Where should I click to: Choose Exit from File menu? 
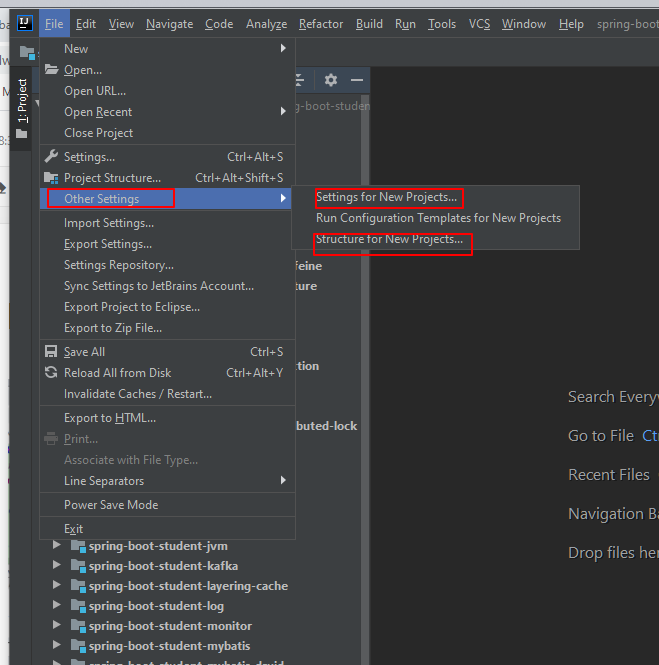tap(167, 529)
